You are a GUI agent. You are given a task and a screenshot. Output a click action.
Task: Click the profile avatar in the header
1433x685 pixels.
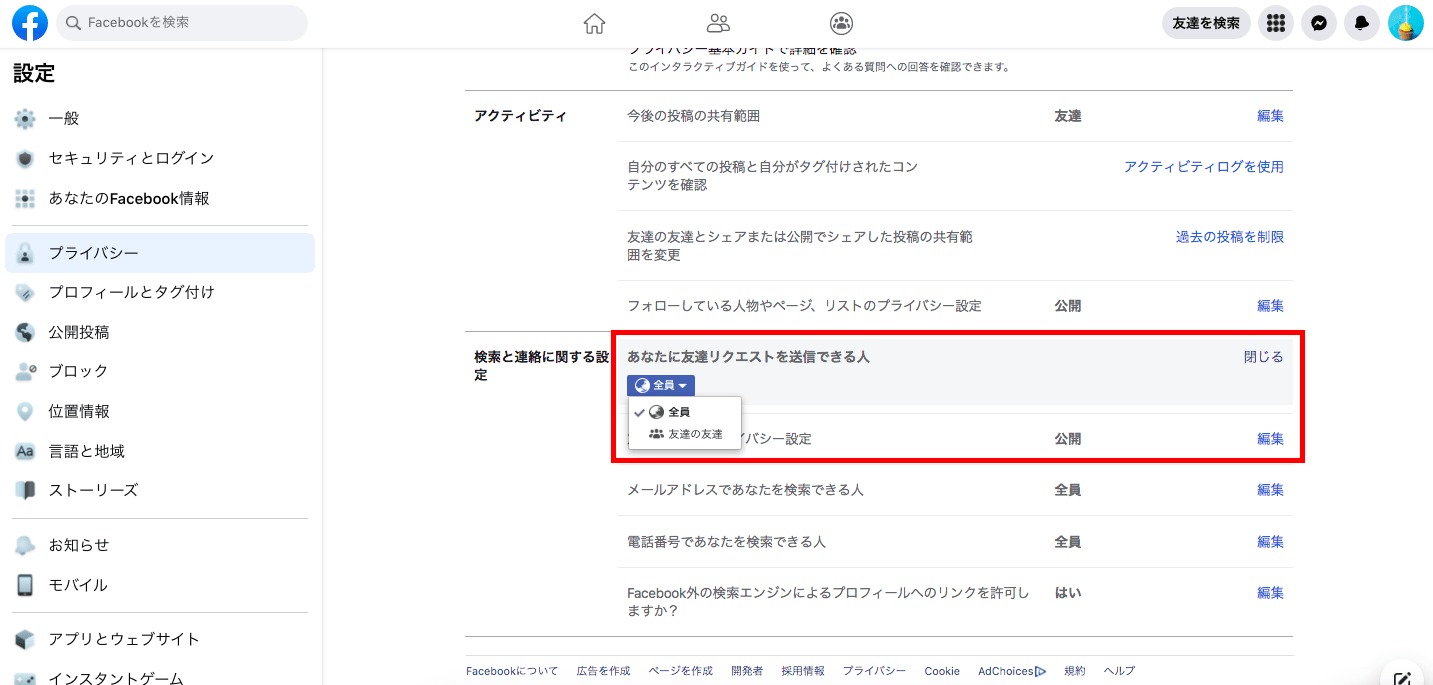pos(1406,23)
